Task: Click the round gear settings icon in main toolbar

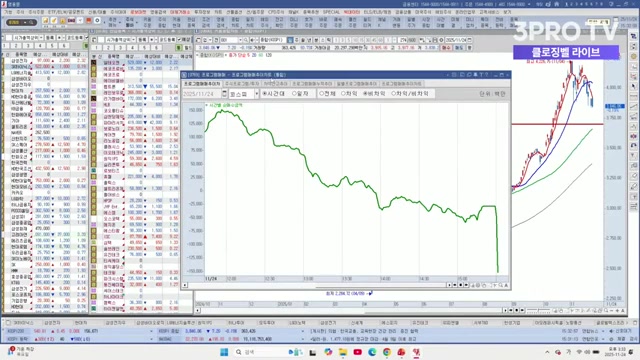Action: 97,20
